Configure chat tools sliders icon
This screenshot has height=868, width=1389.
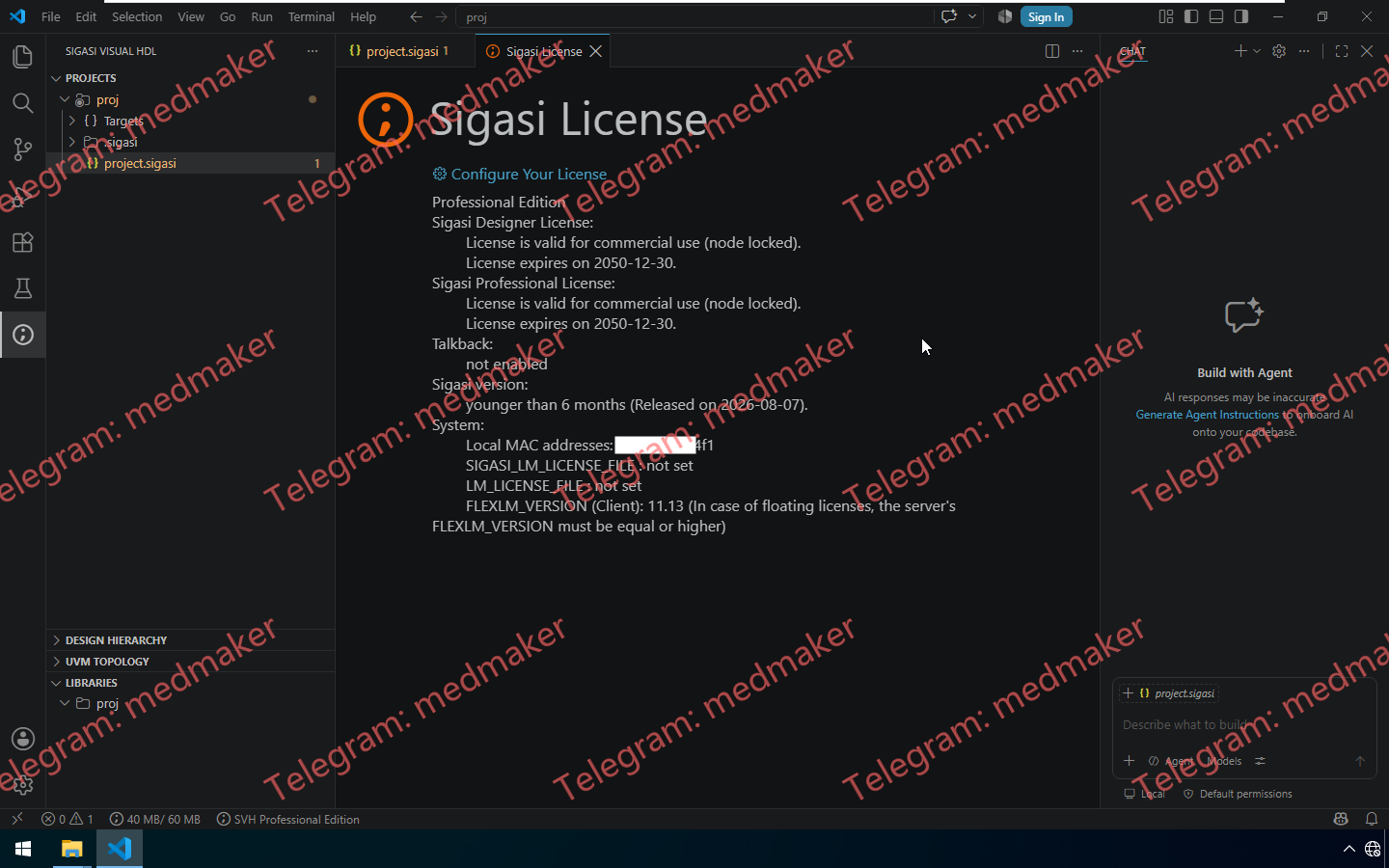tap(1260, 761)
